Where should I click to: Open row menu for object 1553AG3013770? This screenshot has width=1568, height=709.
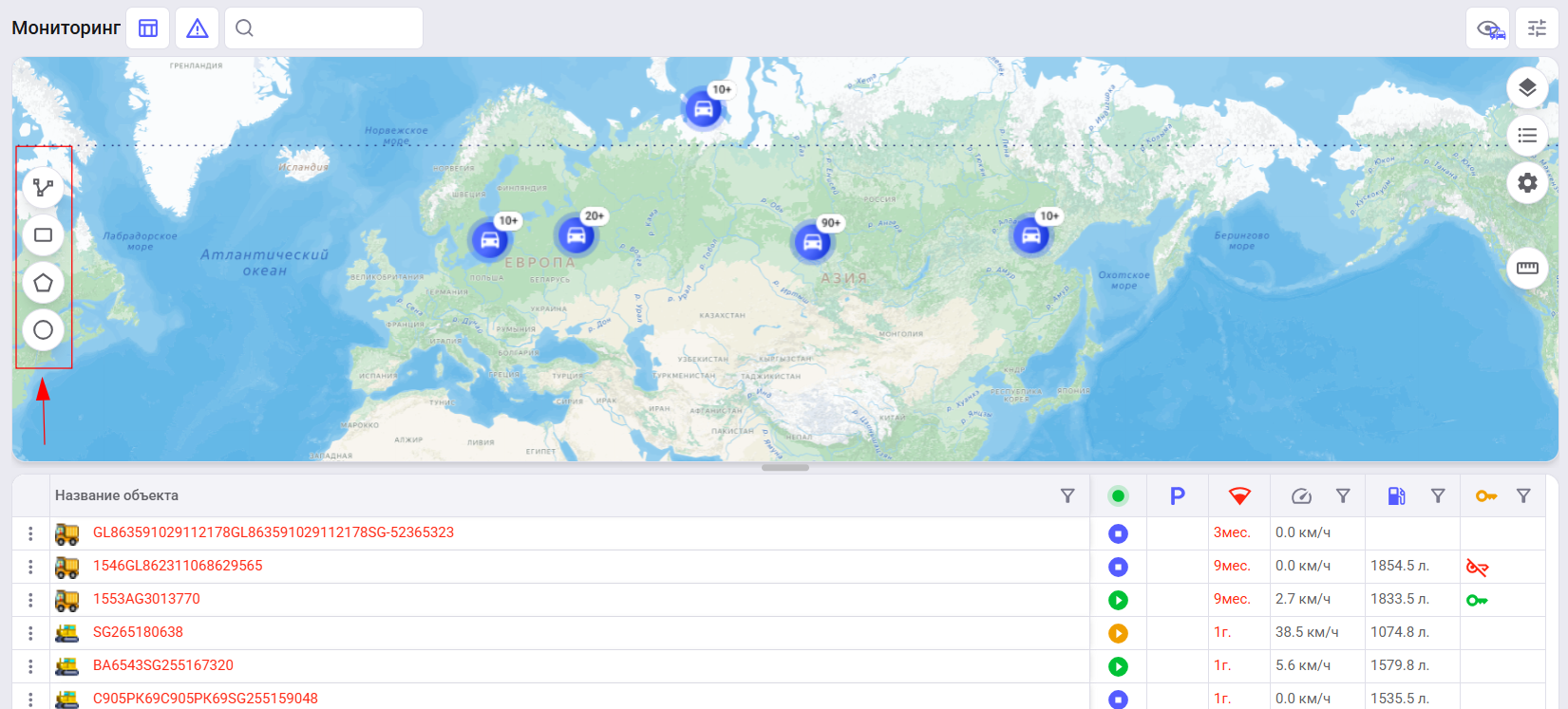pos(30,600)
